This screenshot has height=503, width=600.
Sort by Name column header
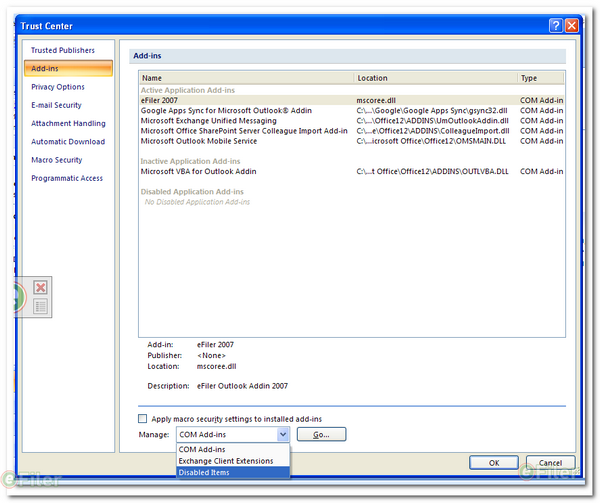(x=246, y=78)
